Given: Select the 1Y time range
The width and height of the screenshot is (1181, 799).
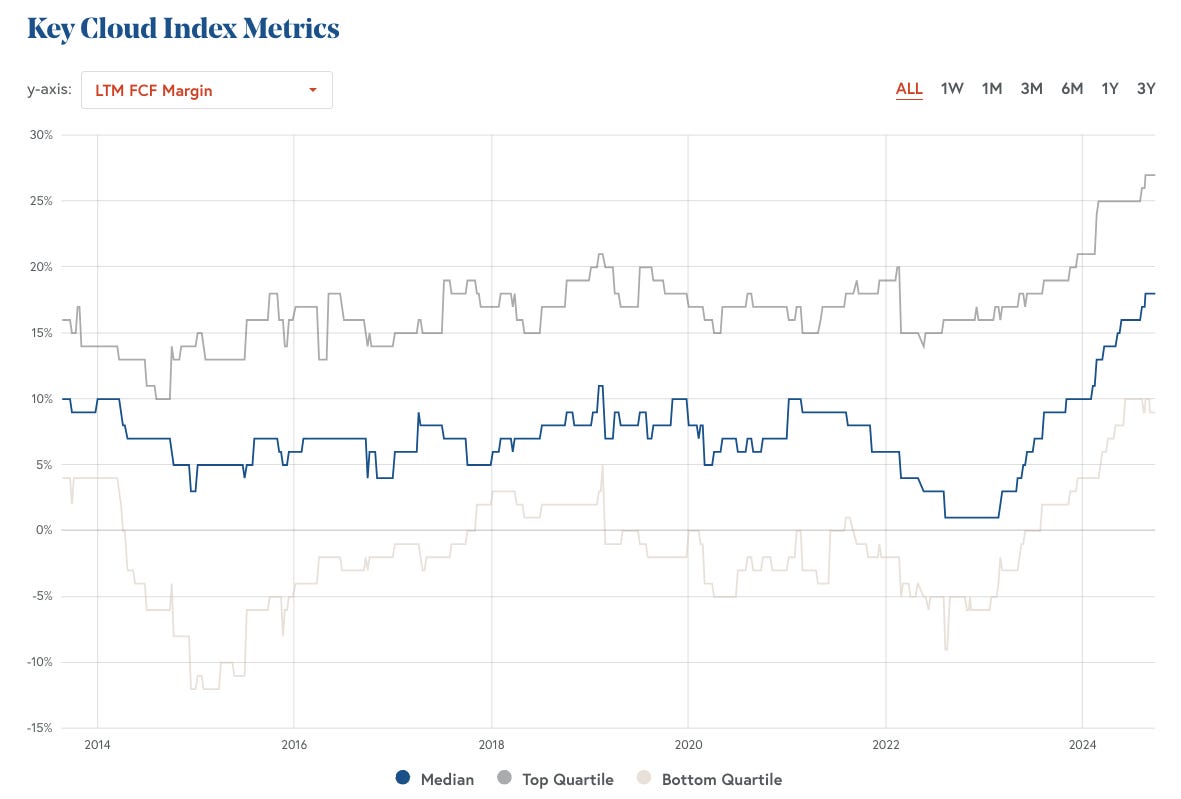Looking at the screenshot, I should coord(1109,89).
